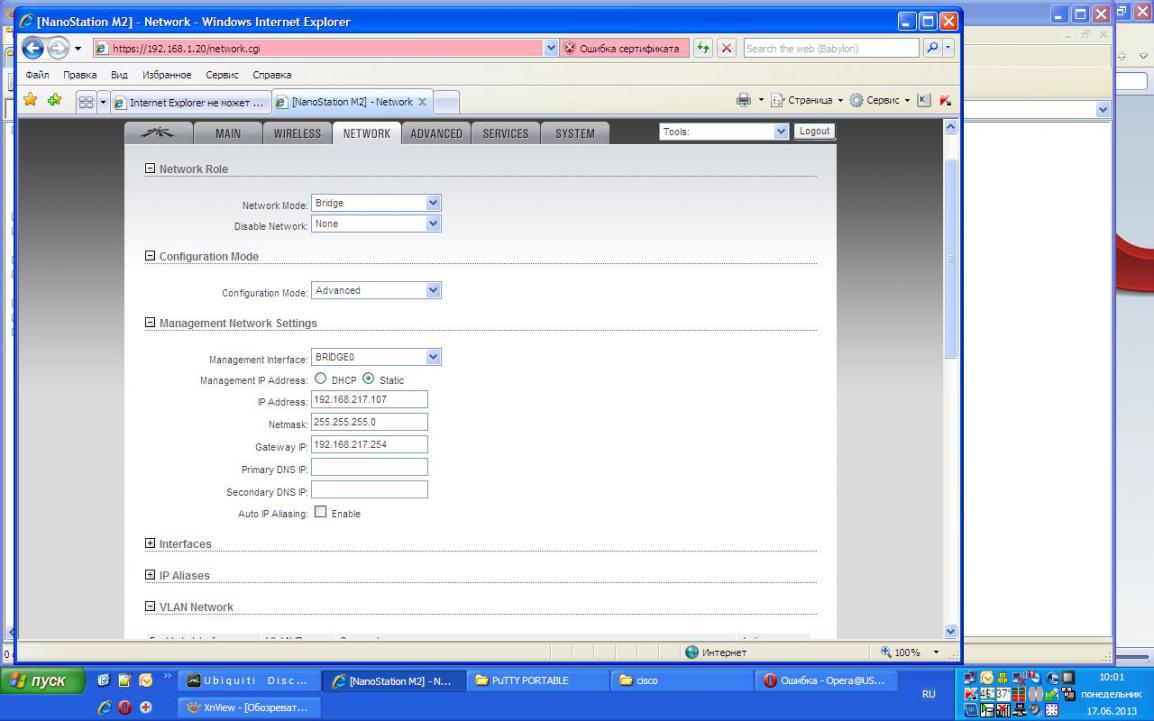Click the IE Back navigation arrow
Viewport: 1154px width, 721px height.
click(31, 47)
